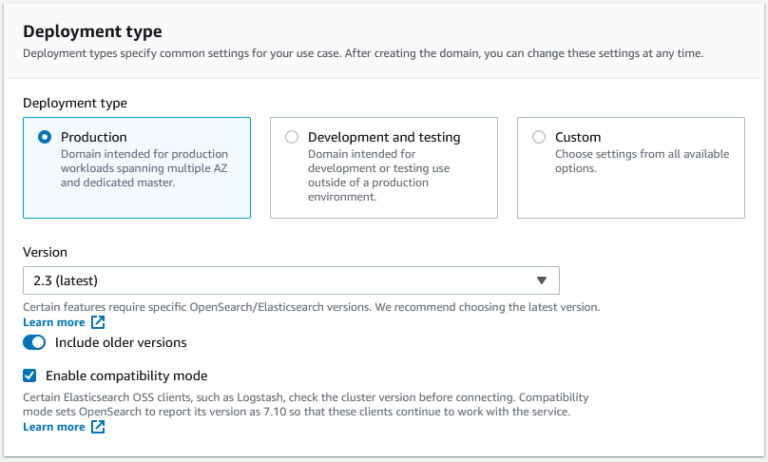The width and height of the screenshot is (768, 462).
Task: Open external link icon under compatibility mode text
Action: point(98,427)
